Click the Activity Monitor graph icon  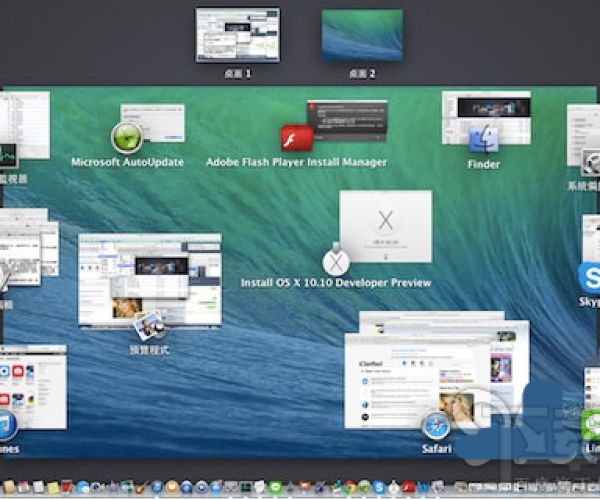click(x=8, y=156)
